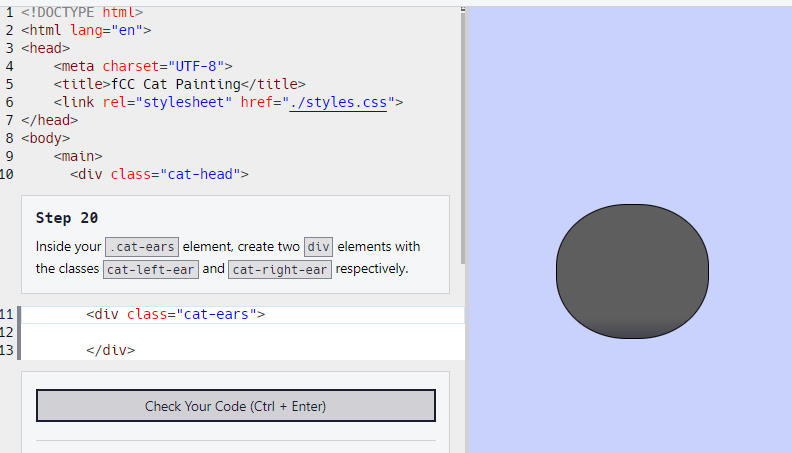The height and width of the screenshot is (453, 792).
Task: Click the opening <head> tag on line 3
Action: (45, 48)
